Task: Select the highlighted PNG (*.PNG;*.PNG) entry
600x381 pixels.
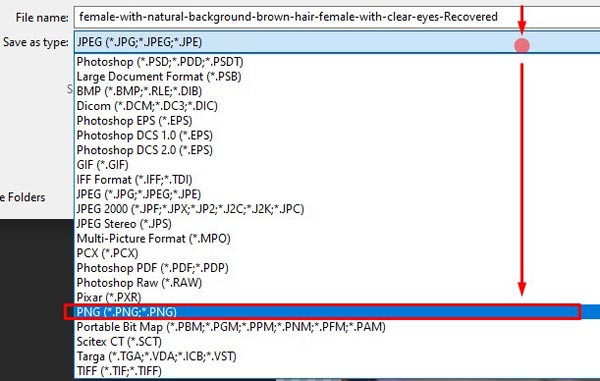Action: coord(337,312)
